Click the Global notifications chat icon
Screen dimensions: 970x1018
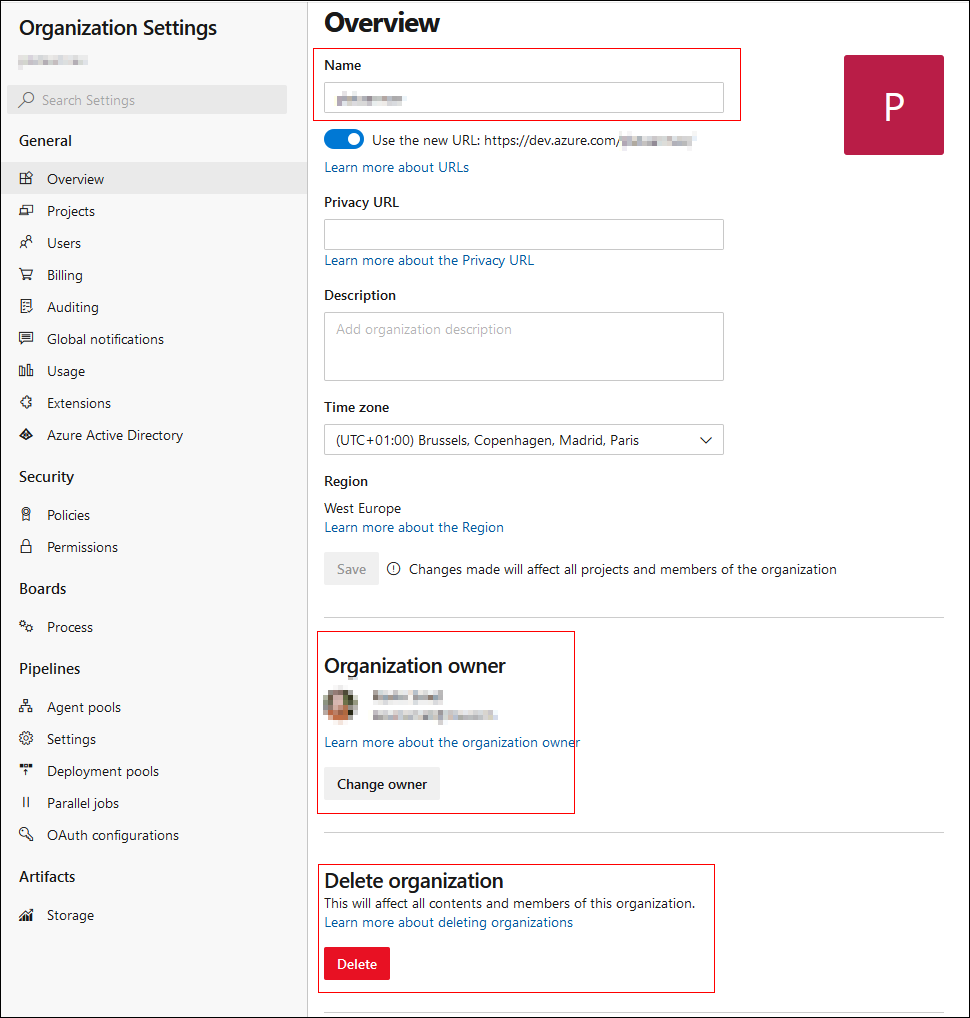coord(26,338)
